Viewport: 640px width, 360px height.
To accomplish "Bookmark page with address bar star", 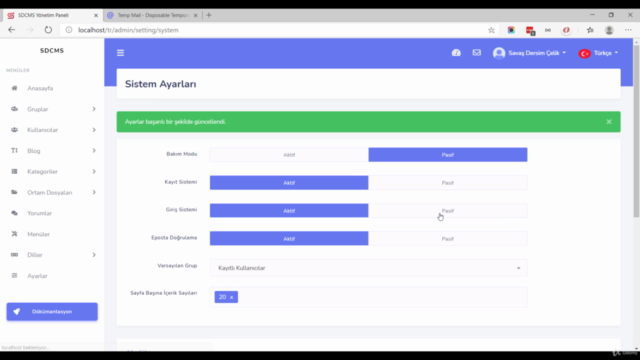I will [x=491, y=30].
